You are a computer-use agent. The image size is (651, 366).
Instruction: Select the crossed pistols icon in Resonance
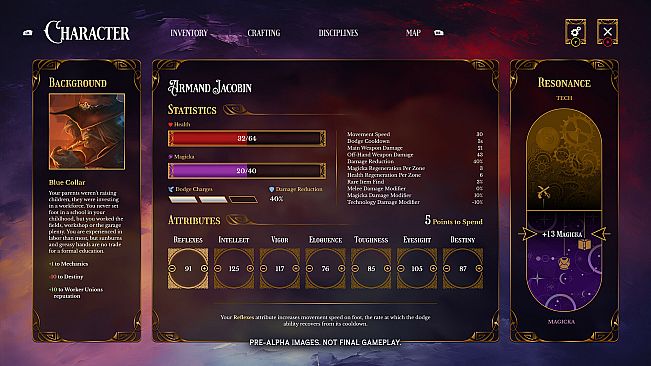point(543,192)
